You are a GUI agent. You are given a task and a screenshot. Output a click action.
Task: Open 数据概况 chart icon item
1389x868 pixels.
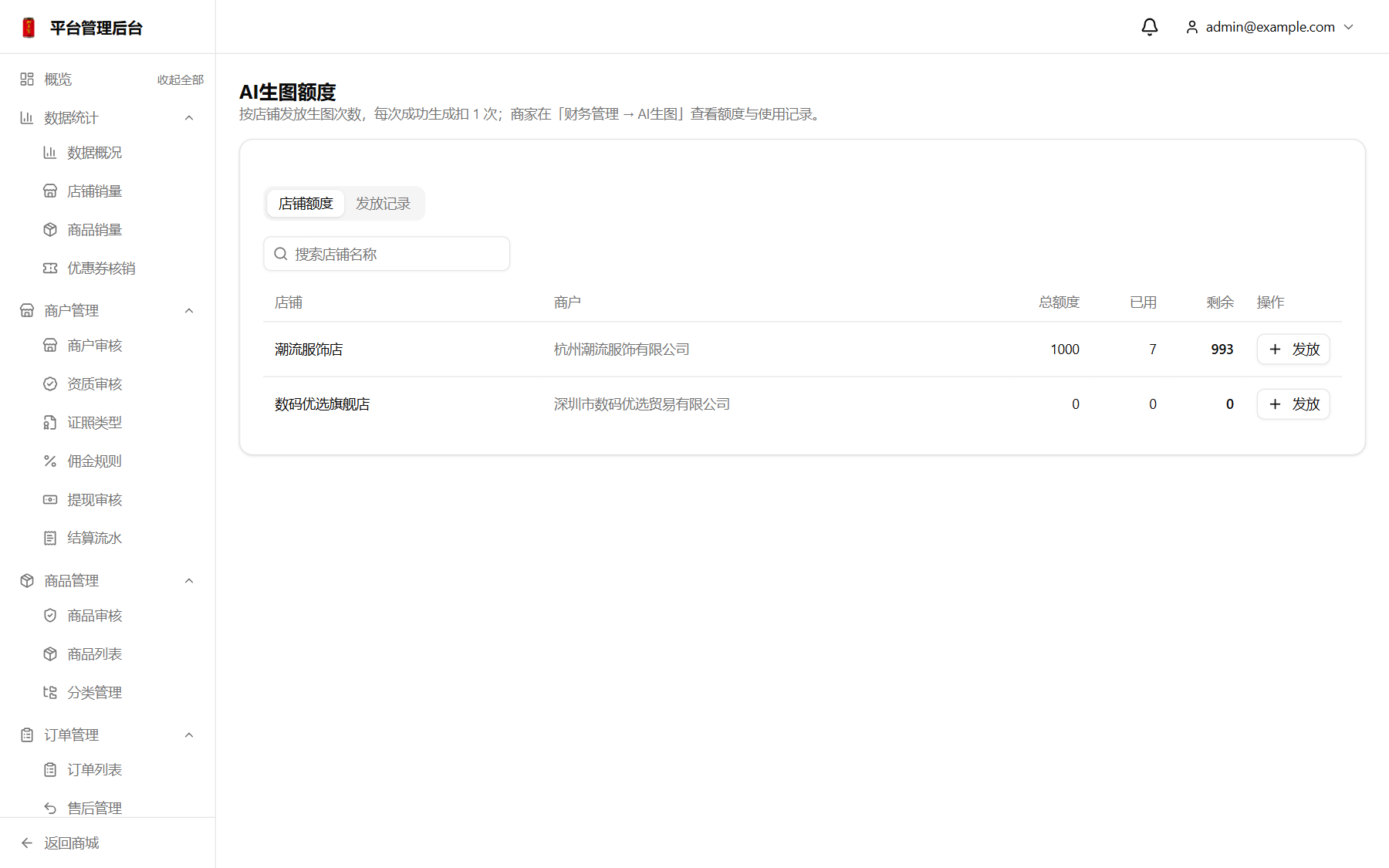click(x=50, y=153)
